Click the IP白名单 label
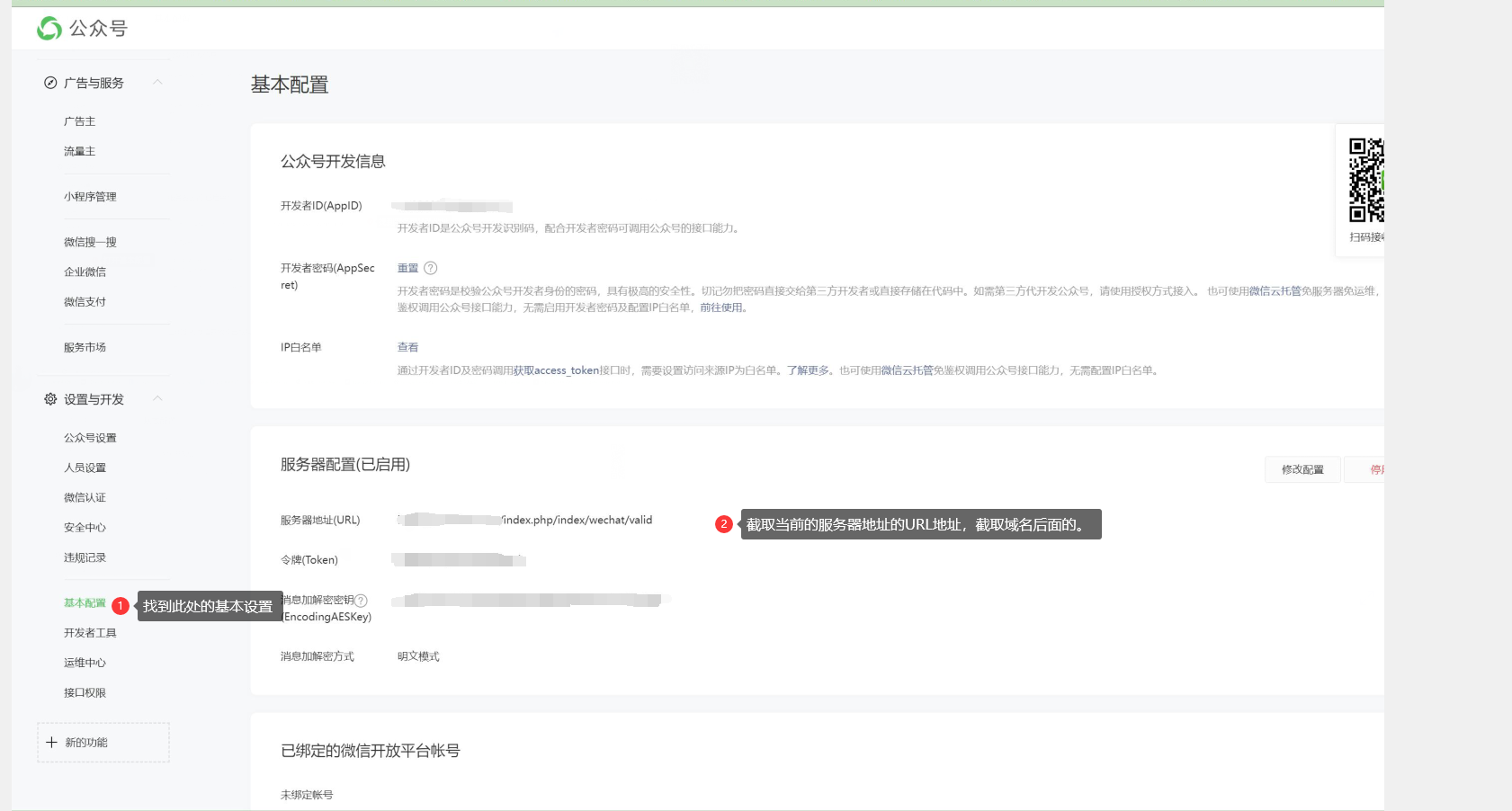The image size is (1512, 811). [301, 347]
